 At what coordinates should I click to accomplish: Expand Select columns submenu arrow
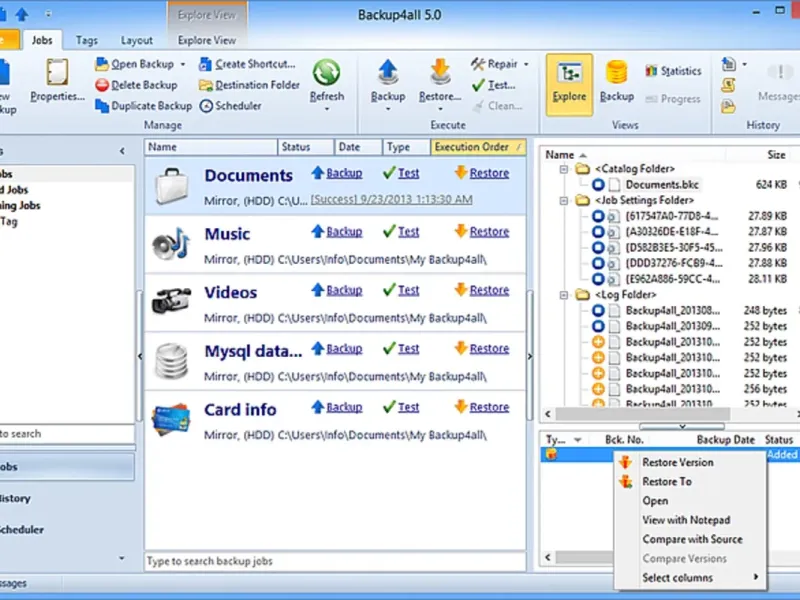(756, 577)
